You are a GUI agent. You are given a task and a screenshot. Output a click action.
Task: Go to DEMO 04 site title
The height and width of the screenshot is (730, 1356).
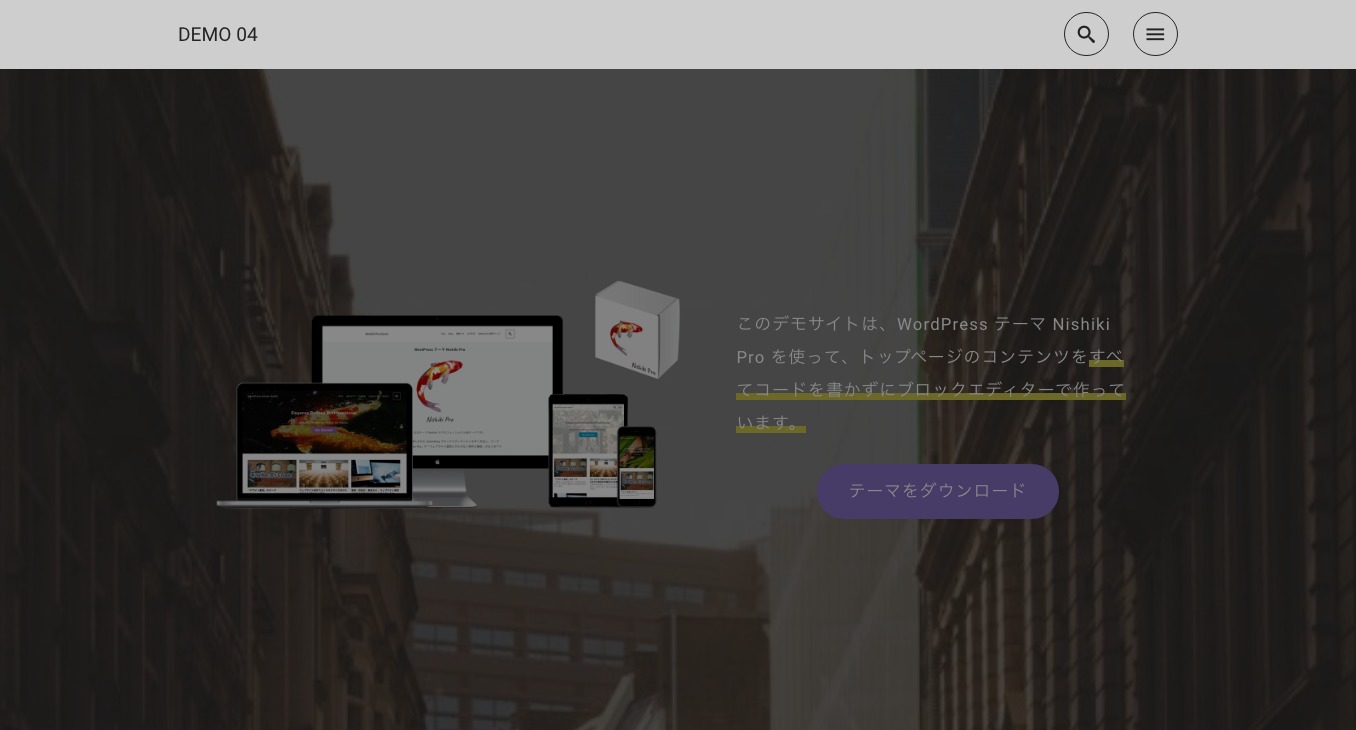(218, 35)
